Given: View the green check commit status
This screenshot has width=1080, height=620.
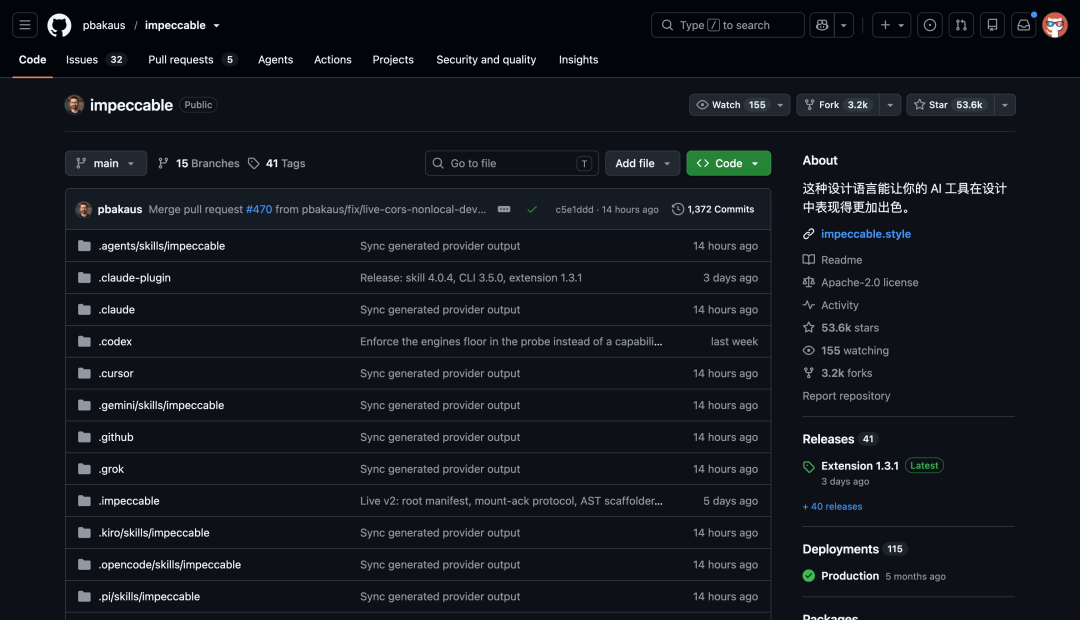Looking at the screenshot, I should [532, 209].
